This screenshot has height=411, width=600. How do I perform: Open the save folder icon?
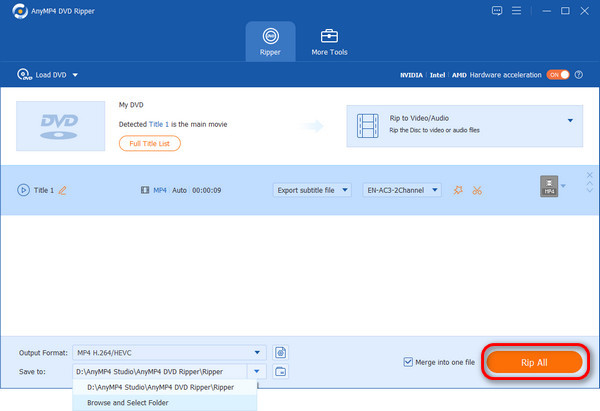click(x=281, y=371)
